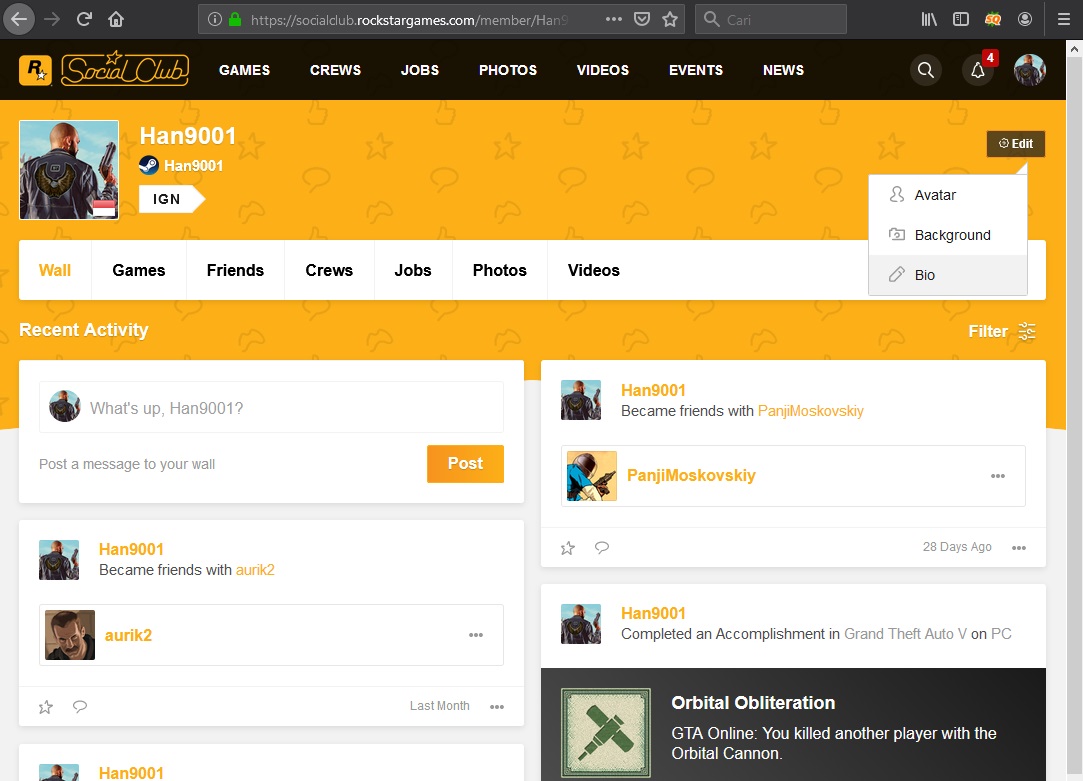Click aurik2 avatar thumbnail
This screenshot has height=781, width=1083.
pos(70,635)
